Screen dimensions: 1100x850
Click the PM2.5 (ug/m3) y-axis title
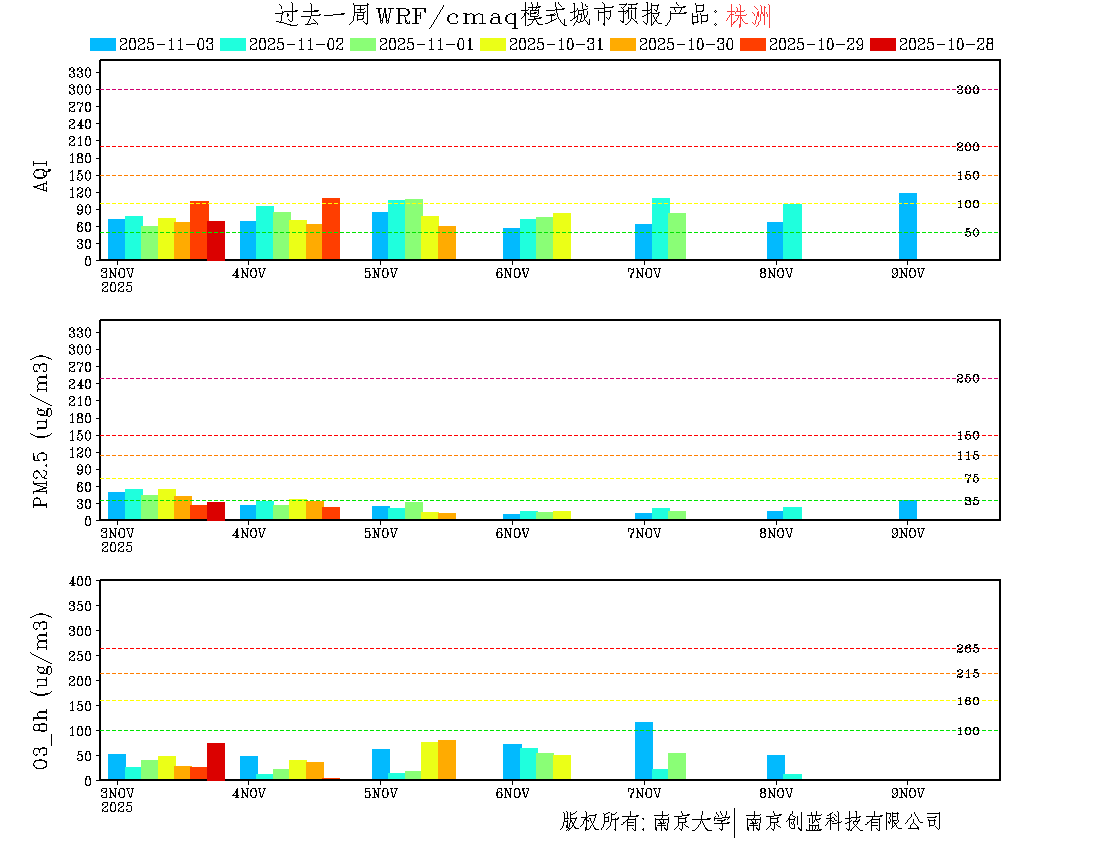[42, 431]
